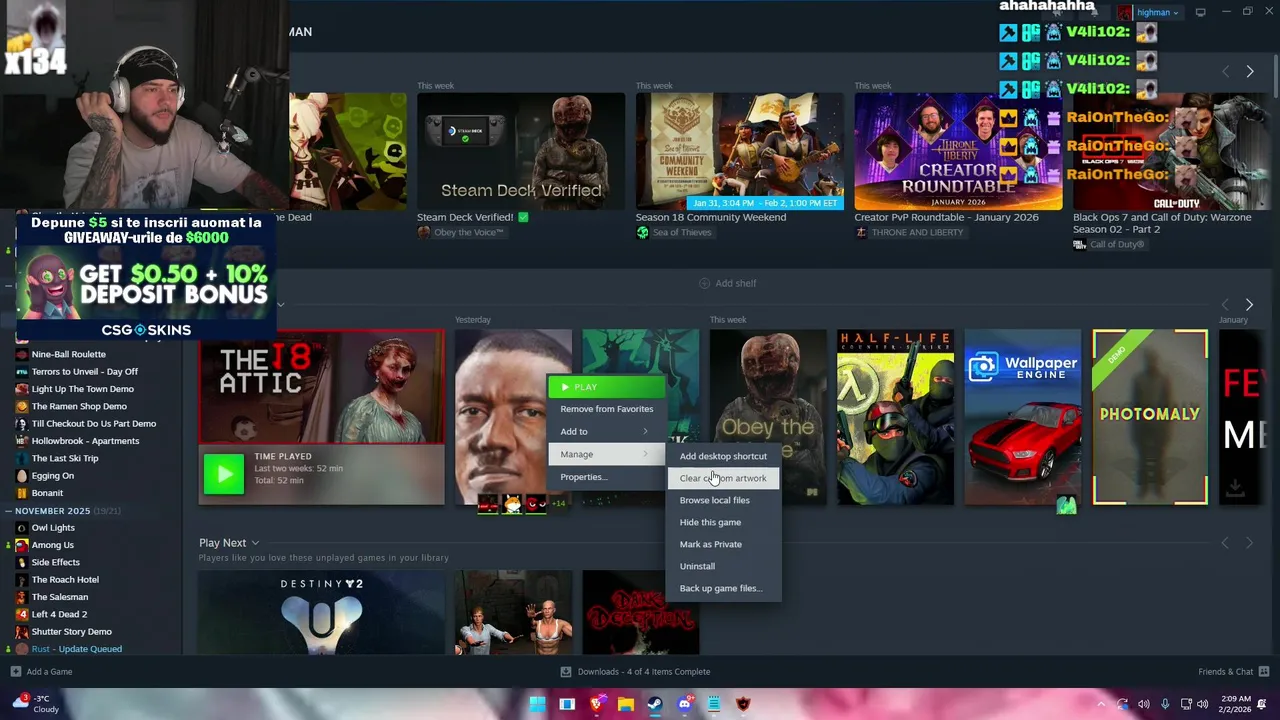The height and width of the screenshot is (720, 1280).
Task: Open Black Ops 7 Warzone Season 02 article
Action: pyautogui.click(x=1162, y=223)
